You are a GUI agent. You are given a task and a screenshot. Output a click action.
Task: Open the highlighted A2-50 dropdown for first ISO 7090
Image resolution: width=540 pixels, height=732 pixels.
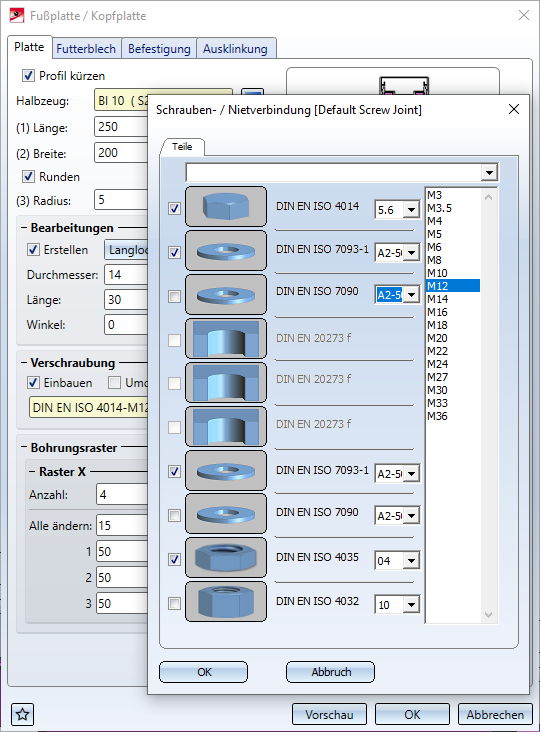click(411, 295)
